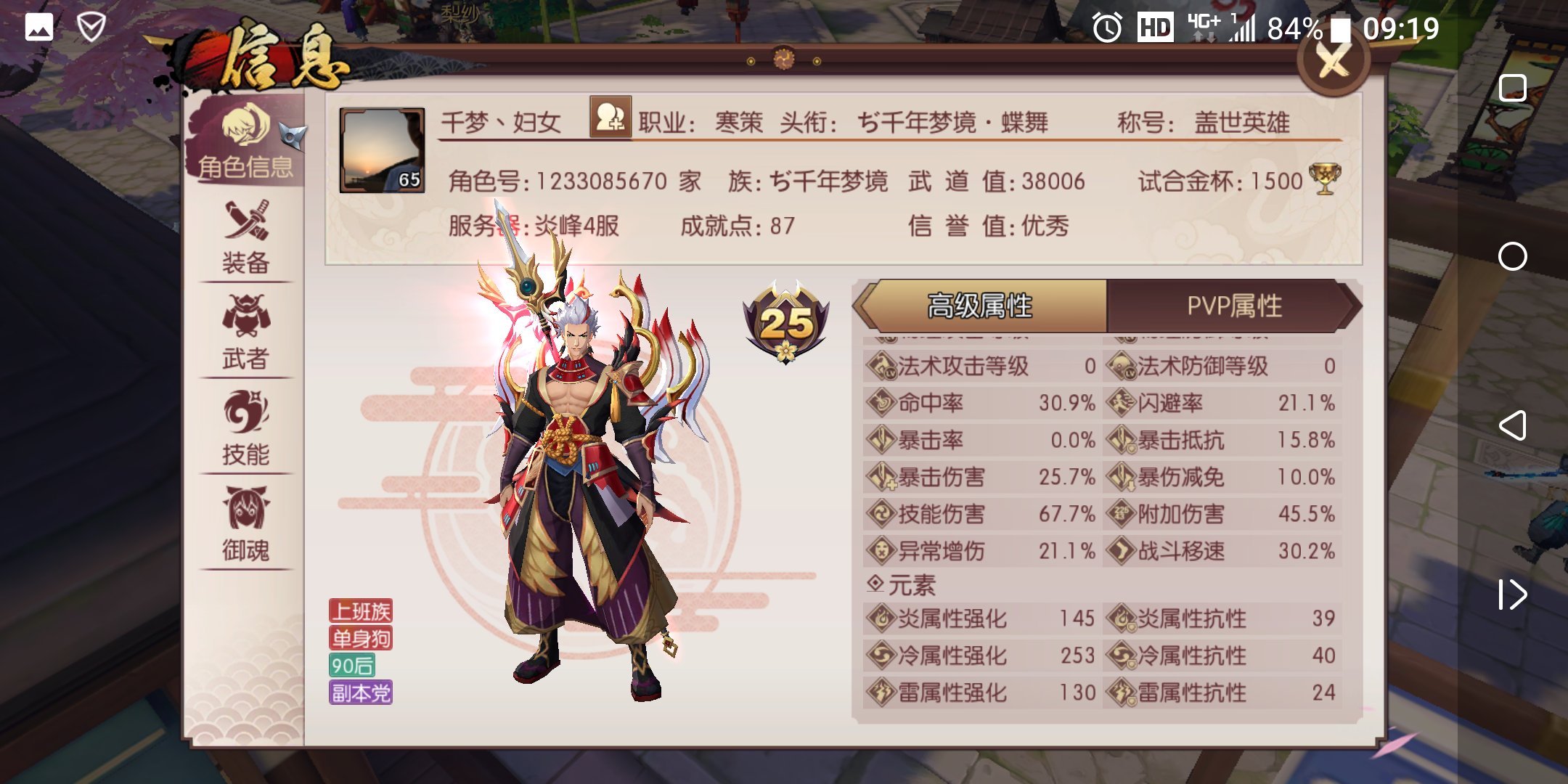
Task: Click the player avatar thumbnail
Action: pos(383,150)
